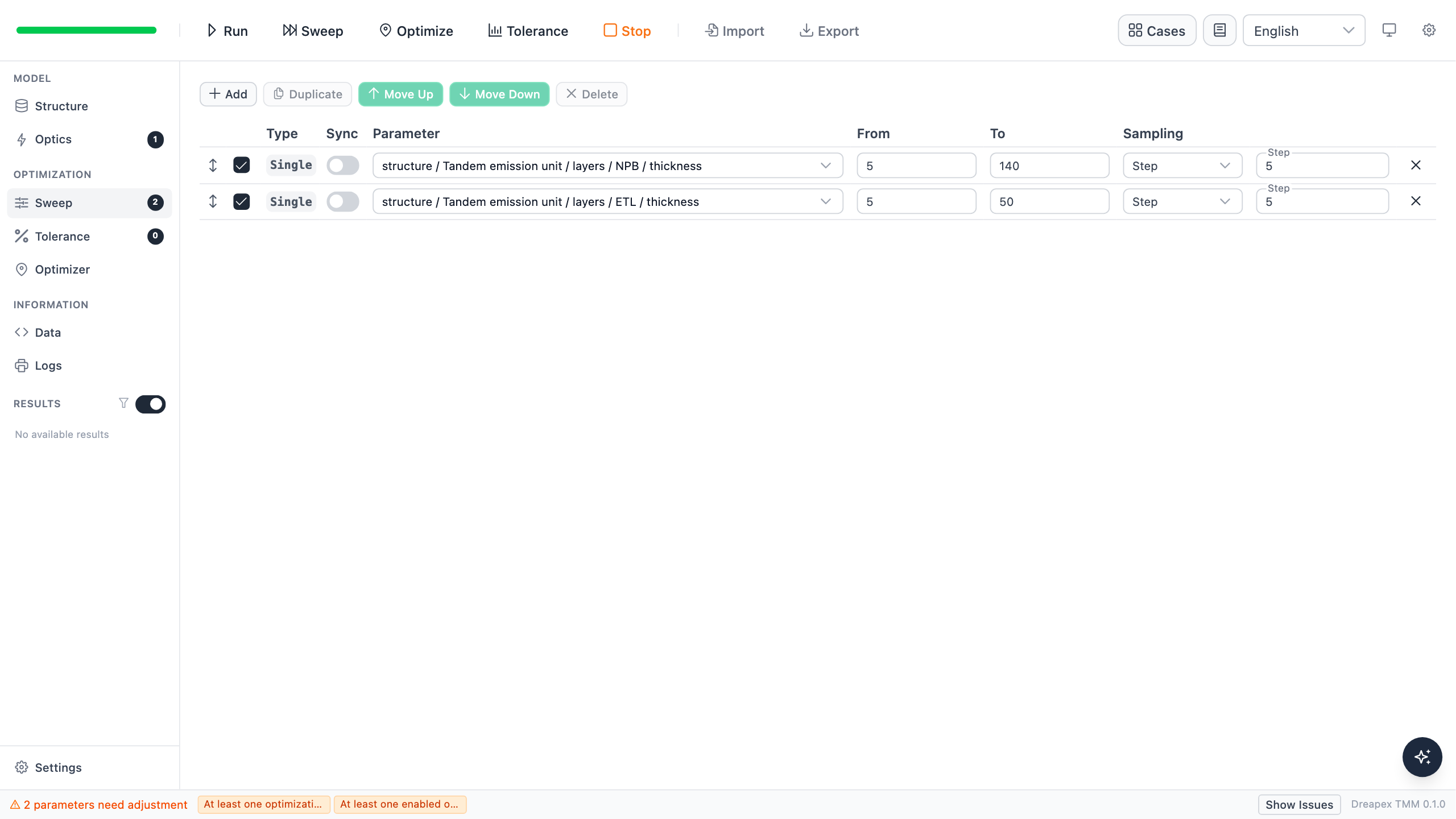
Task: Expand the ETL thickness parameter dropdown
Action: (x=607, y=201)
